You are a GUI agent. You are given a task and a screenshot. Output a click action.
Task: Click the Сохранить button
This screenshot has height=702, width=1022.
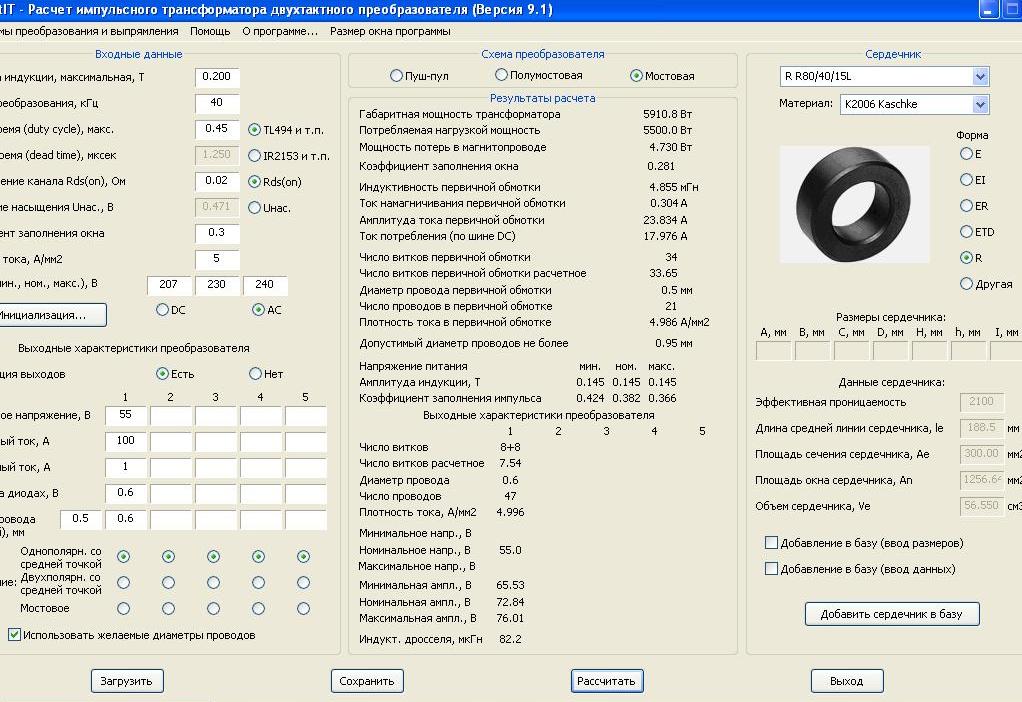tap(366, 681)
